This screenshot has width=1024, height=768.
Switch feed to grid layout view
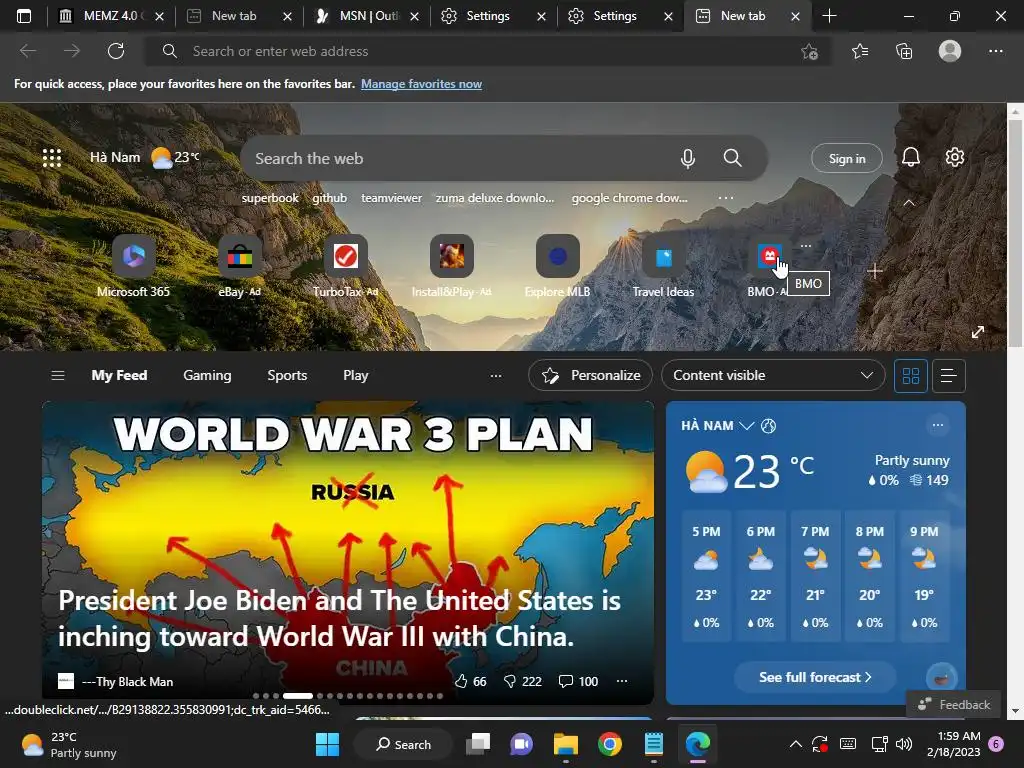tap(910, 376)
